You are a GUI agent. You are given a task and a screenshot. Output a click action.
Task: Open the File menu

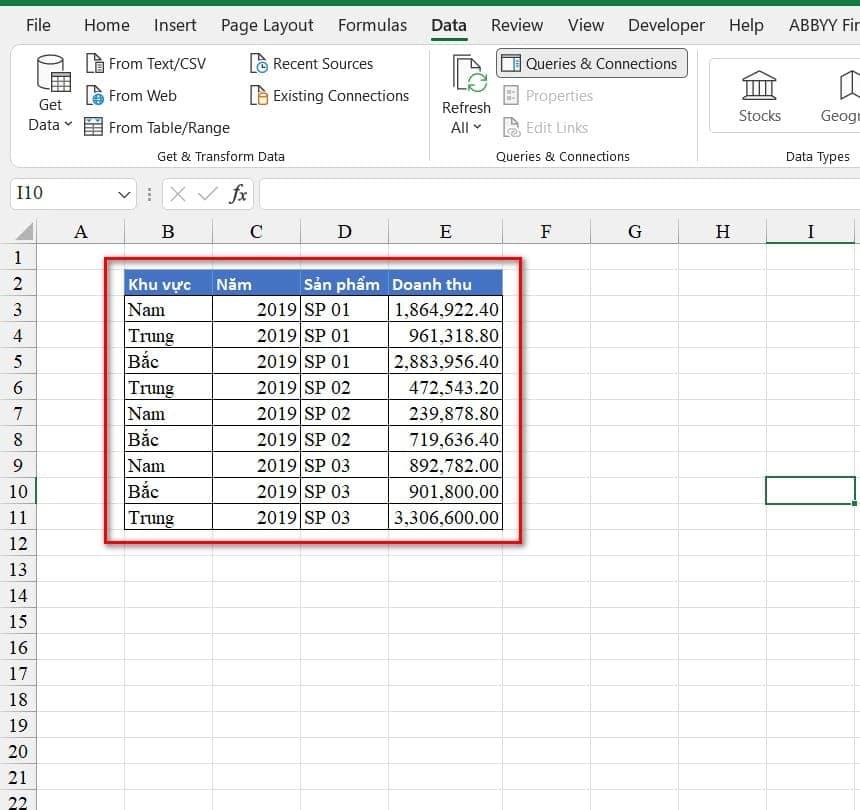point(38,25)
